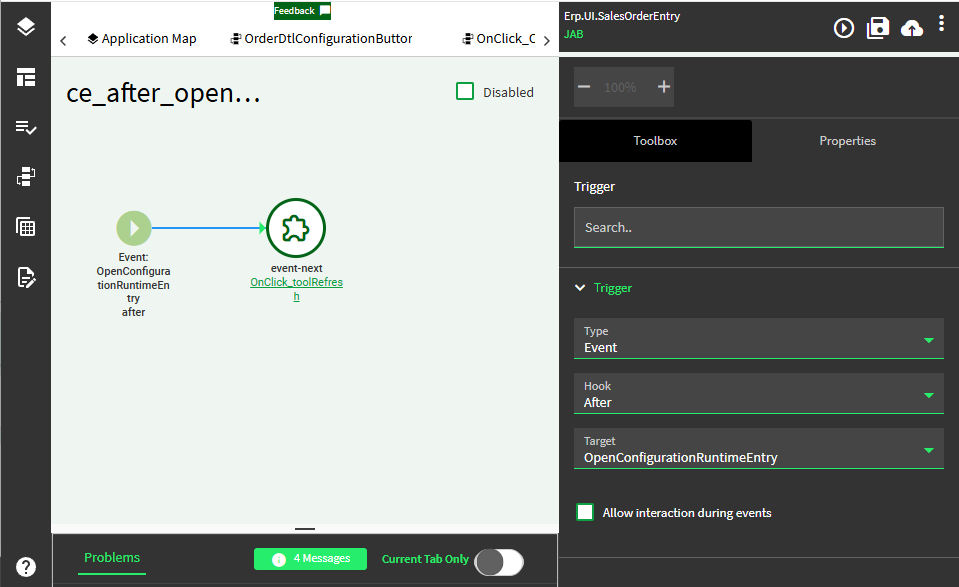Click the Feedback button at the top
This screenshot has height=587, width=959.
[302, 11]
